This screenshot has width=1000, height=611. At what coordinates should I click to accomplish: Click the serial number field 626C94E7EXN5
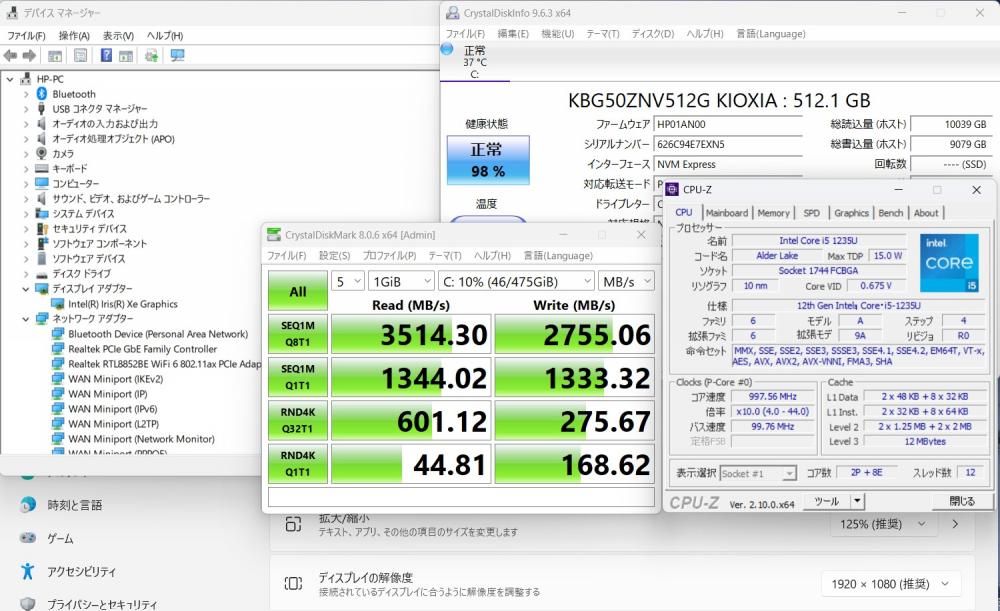728,145
